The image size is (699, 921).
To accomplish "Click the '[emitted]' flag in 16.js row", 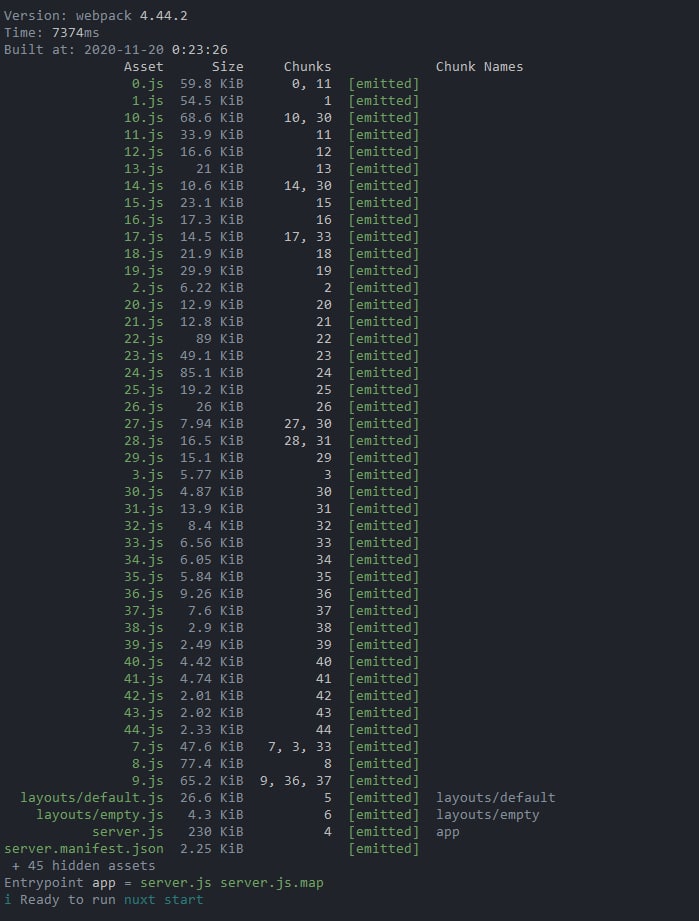I will click(384, 220).
